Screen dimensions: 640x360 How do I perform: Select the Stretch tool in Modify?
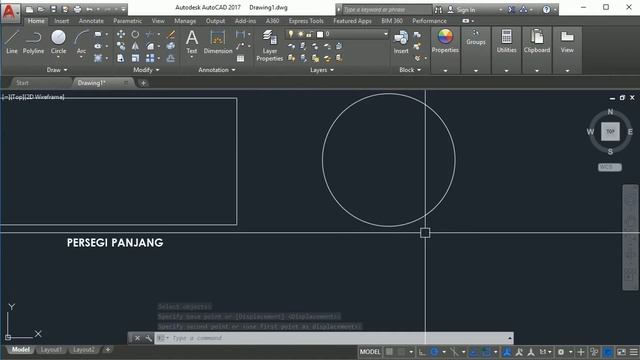pyautogui.click(x=121, y=58)
